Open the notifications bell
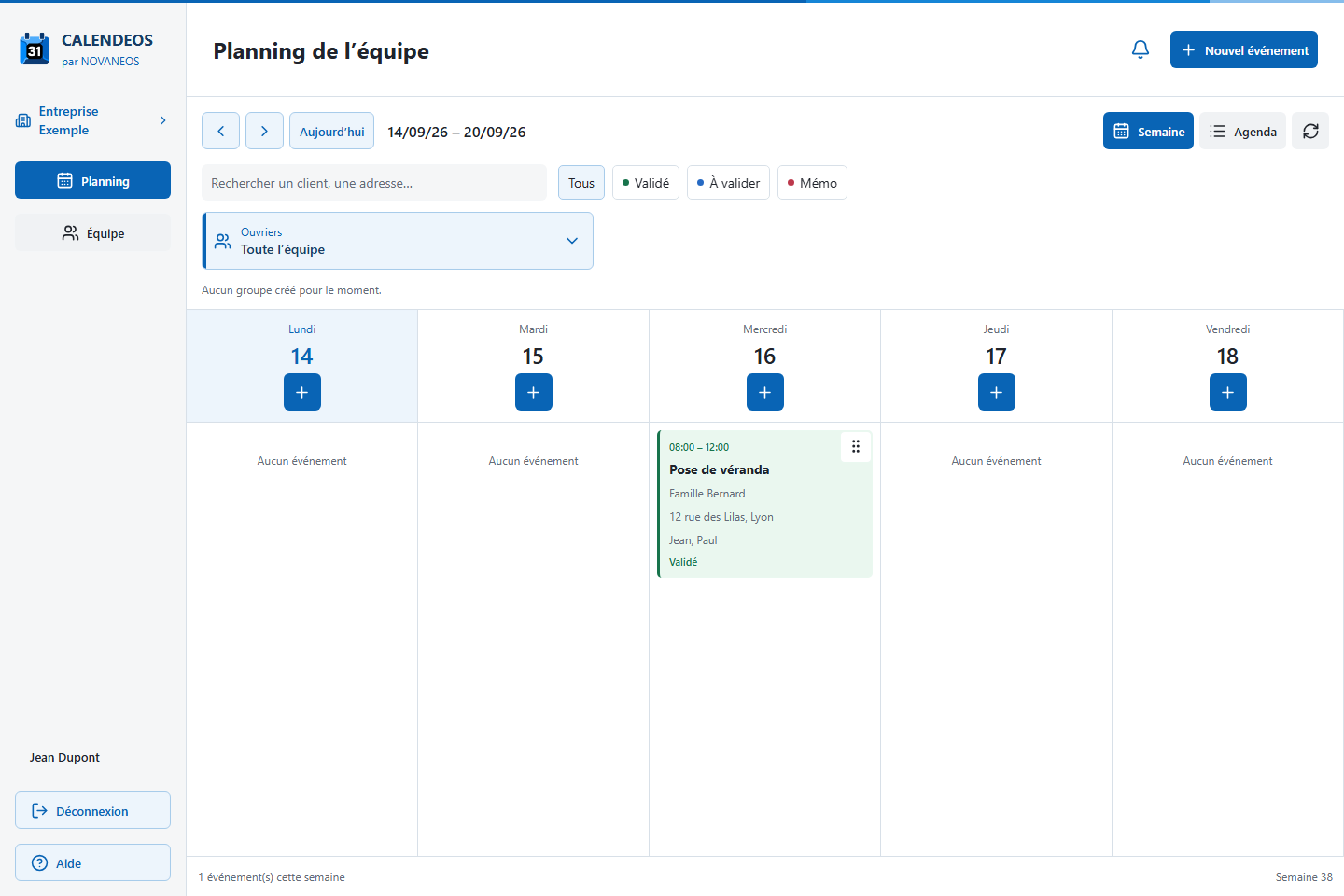The width and height of the screenshot is (1344, 896). [x=1140, y=49]
